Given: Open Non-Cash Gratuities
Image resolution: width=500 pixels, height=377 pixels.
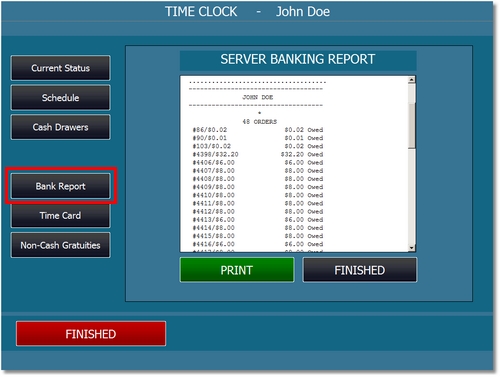Looking at the screenshot, I should (60, 245).
